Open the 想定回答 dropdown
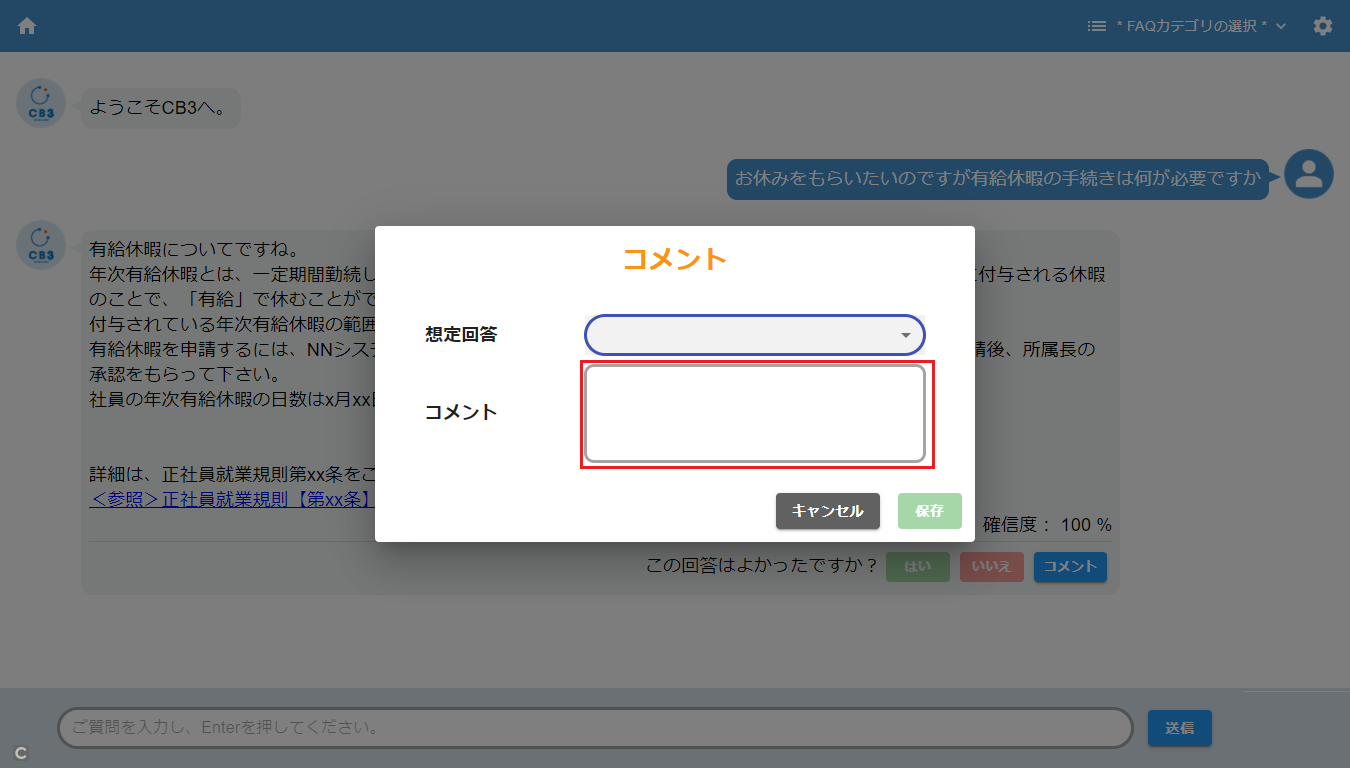The height and width of the screenshot is (768, 1350). (x=755, y=335)
